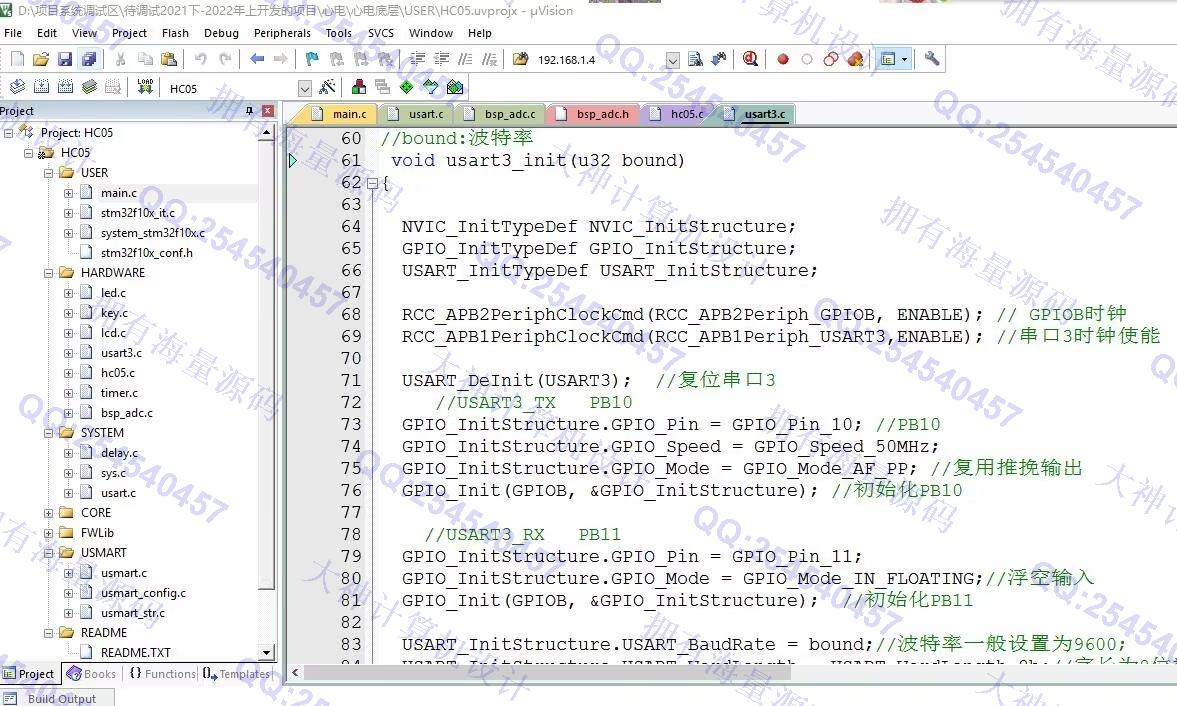
Task: Switch to the Templates panel tab
Action: click(236, 674)
